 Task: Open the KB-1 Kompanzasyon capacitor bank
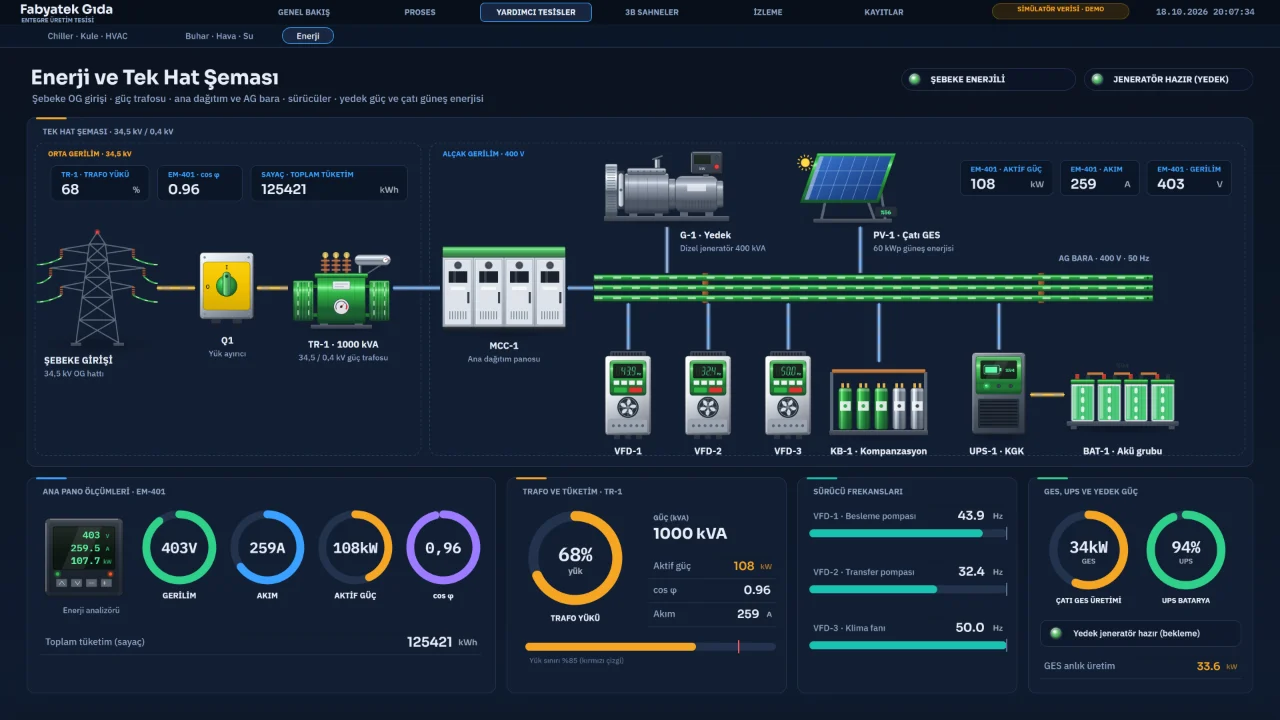[879, 402]
